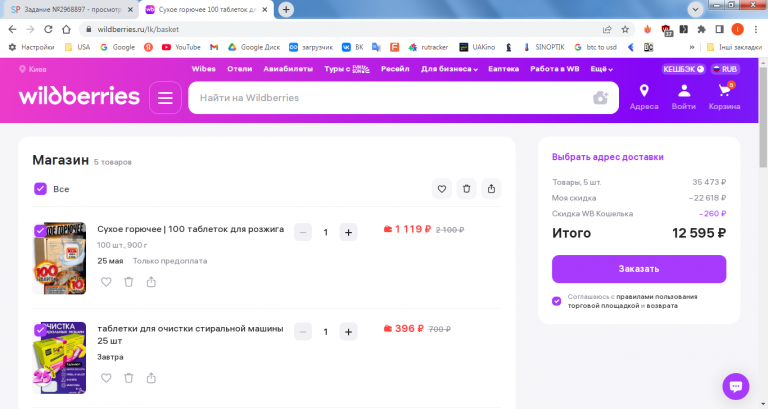Screen dimensions: 768x409
Task: Open the Wibes menu link
Action: click(x=203, y=69)
